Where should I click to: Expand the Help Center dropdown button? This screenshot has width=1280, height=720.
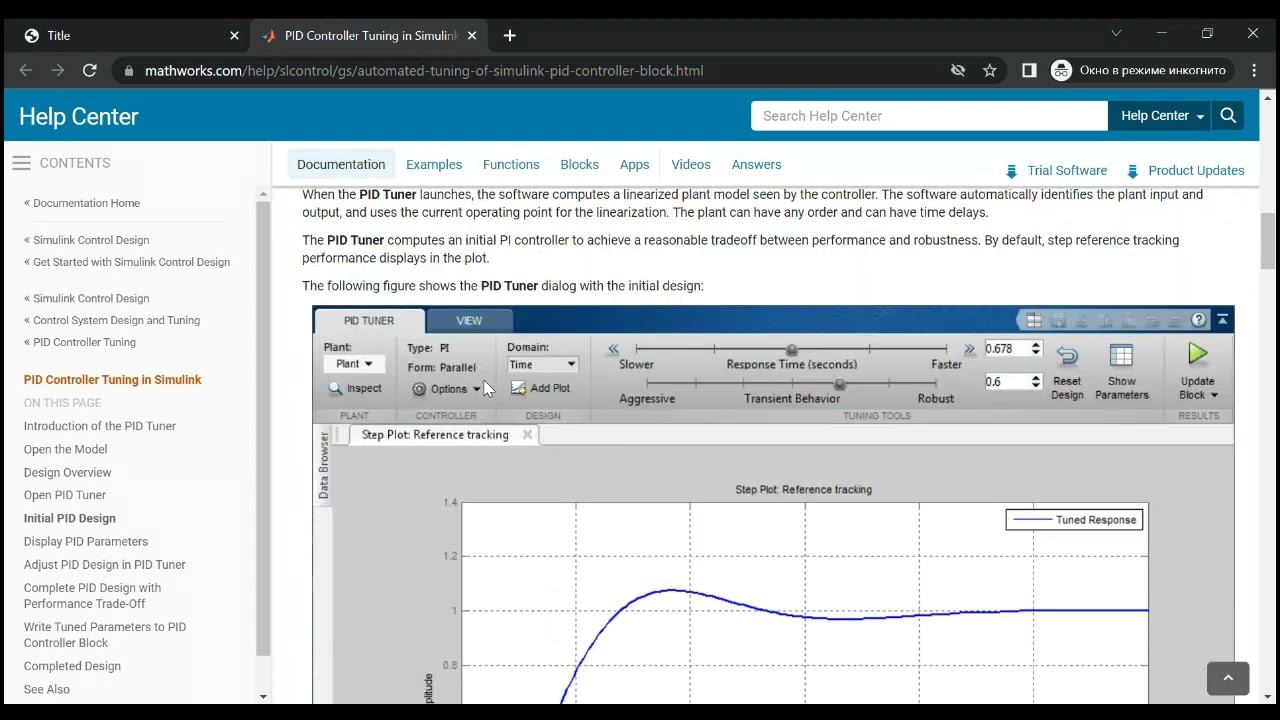tap(1160, 115)
